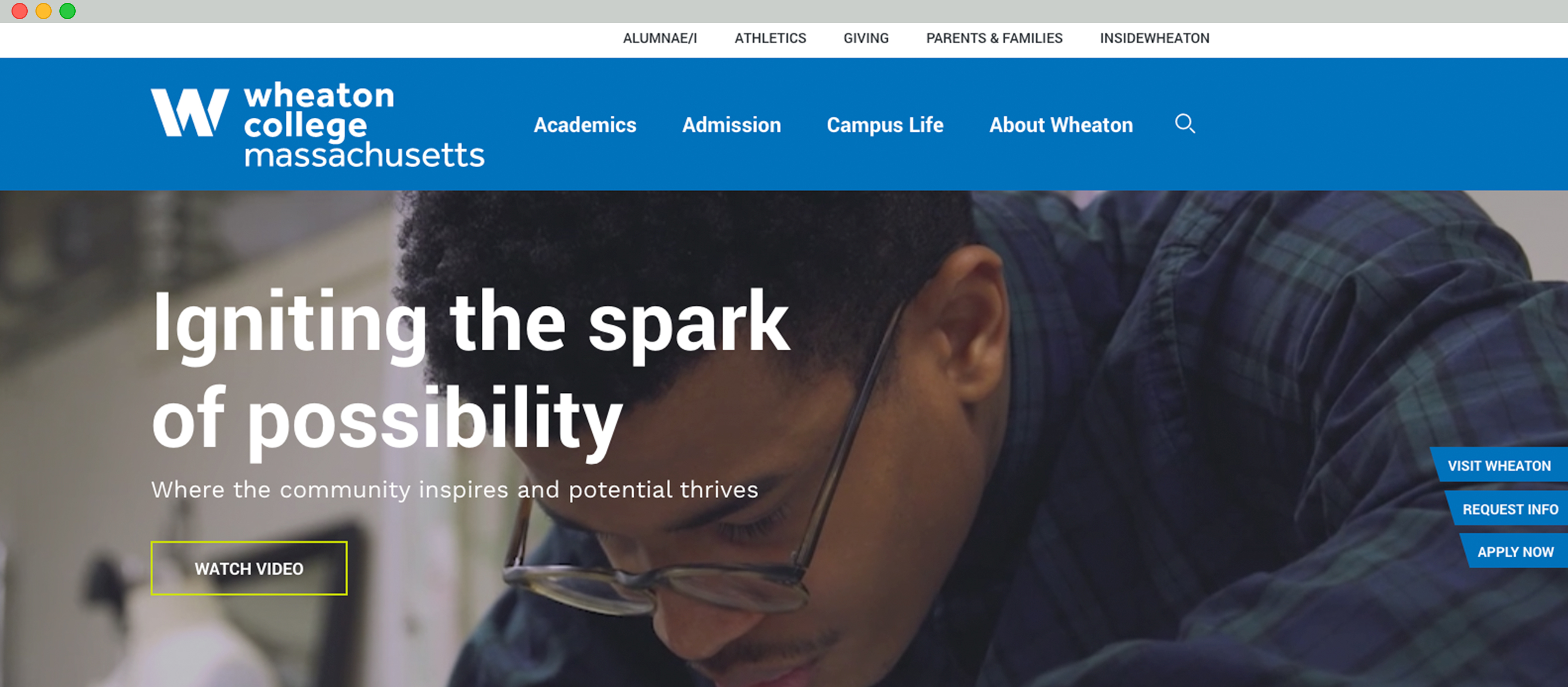Minimize window using yellow button
Image resolution: width=1568 pixels, height=687 pixels.
(43, 11)
